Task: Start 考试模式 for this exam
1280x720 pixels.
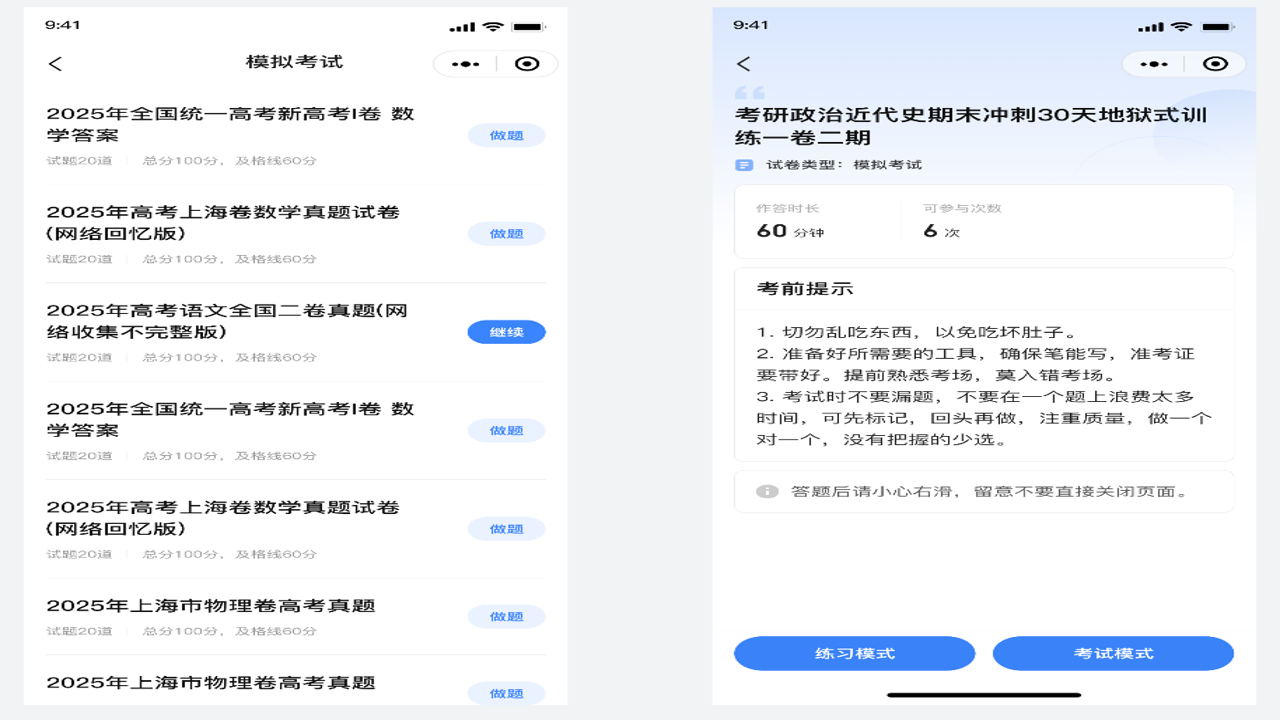Action: 1113,653
